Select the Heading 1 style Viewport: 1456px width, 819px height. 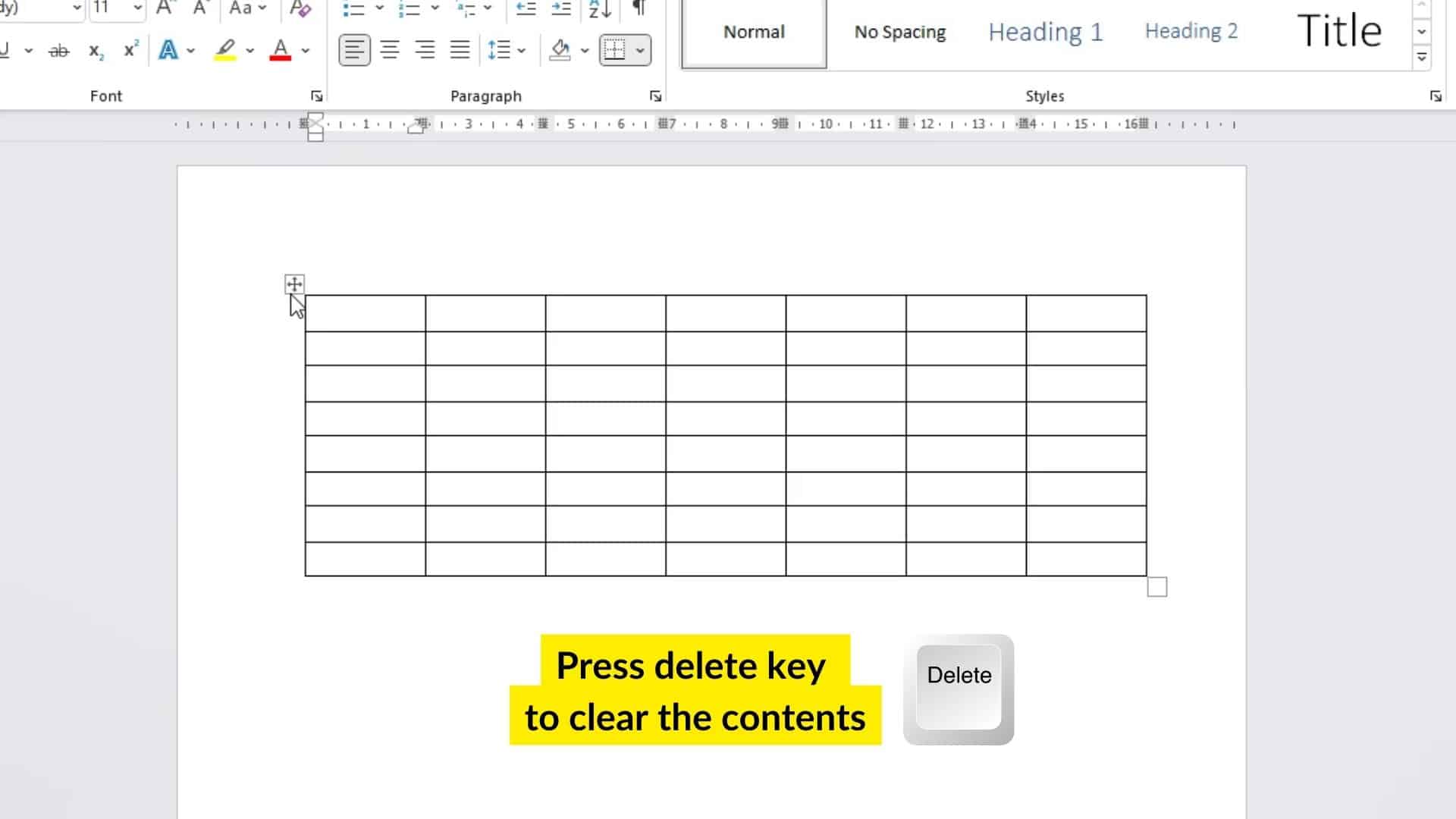(1044, 31)
